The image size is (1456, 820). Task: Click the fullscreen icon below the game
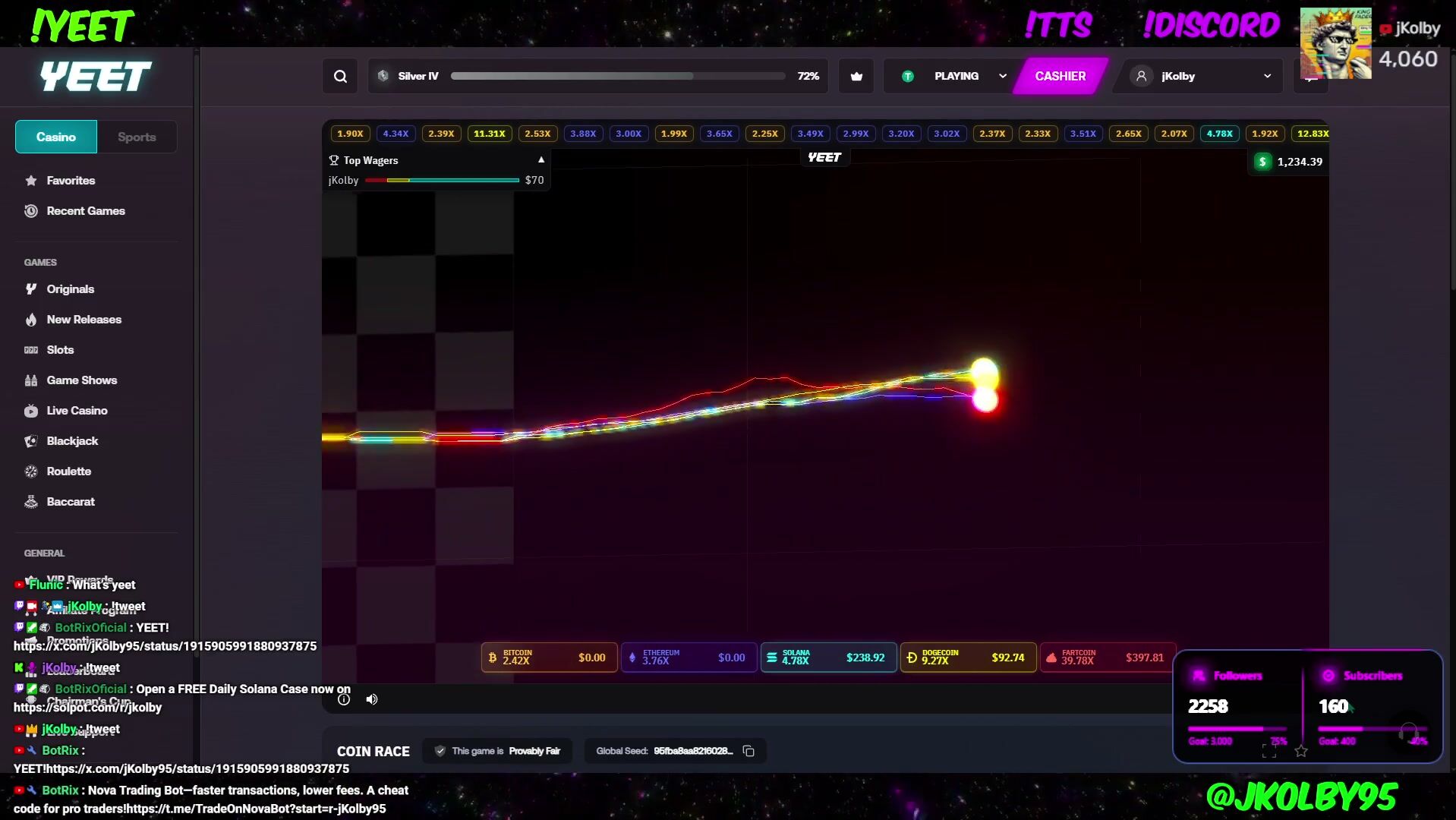pyautogui.click(x=1268, y=751)
